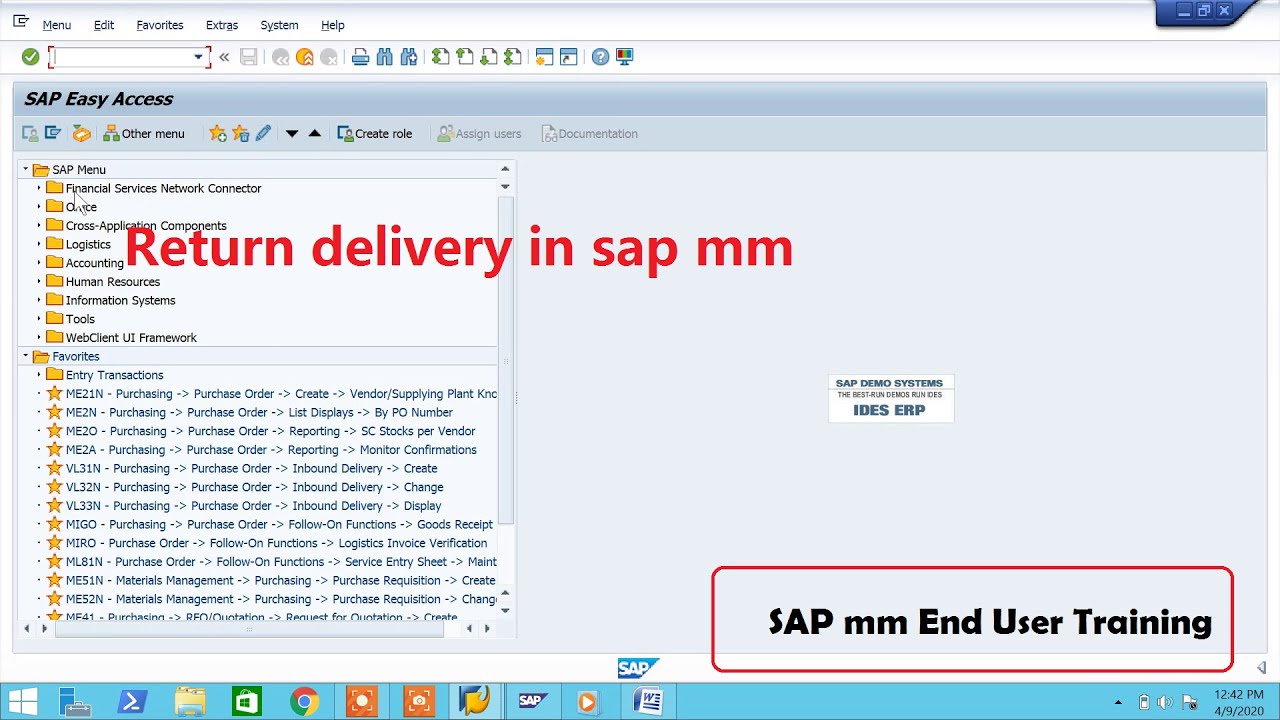Open Google Chrome from the taskbar
This screenshot has width=1280, height=720.
tap(305, 702)
